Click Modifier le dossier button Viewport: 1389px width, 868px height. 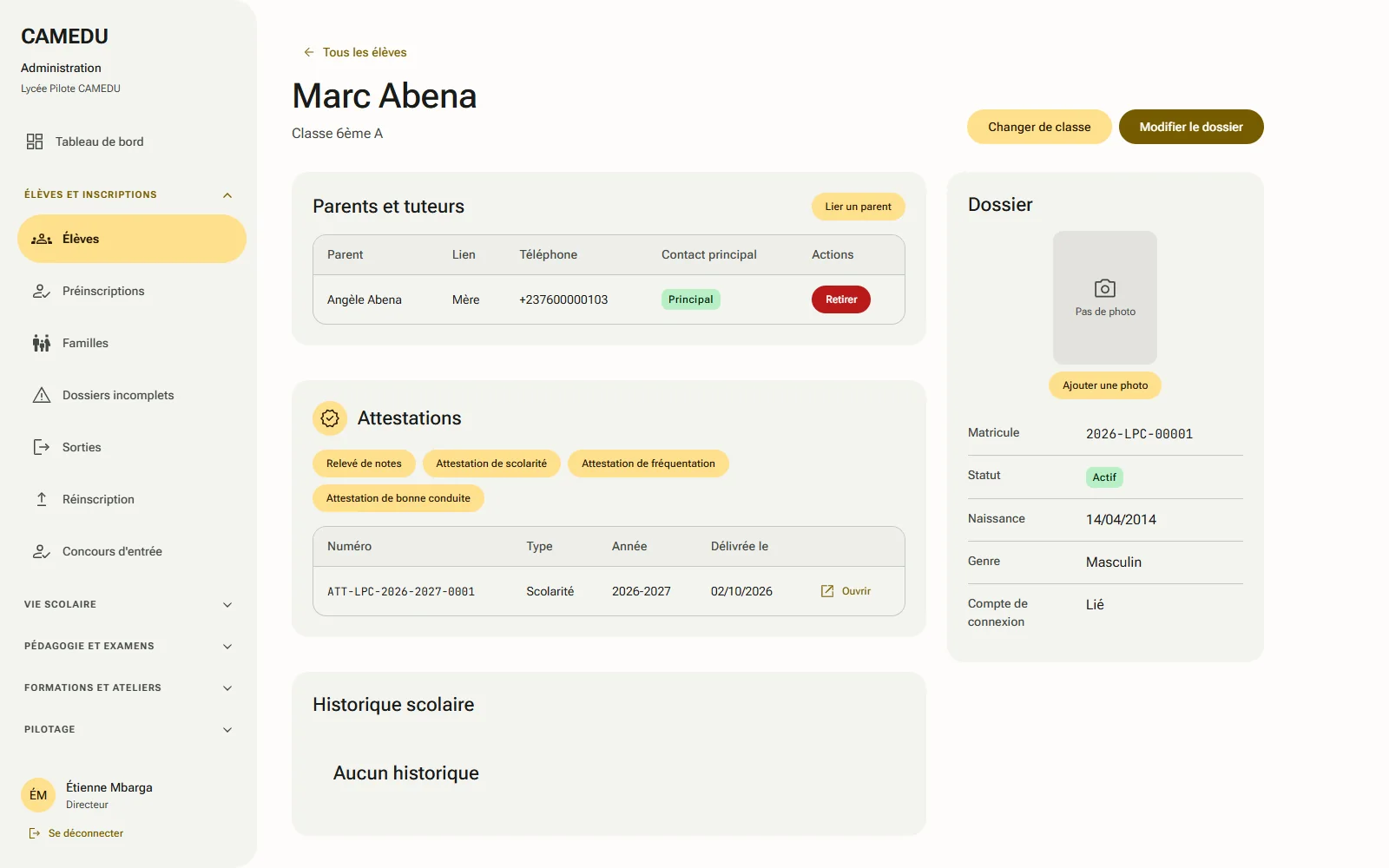[1191, 127]
